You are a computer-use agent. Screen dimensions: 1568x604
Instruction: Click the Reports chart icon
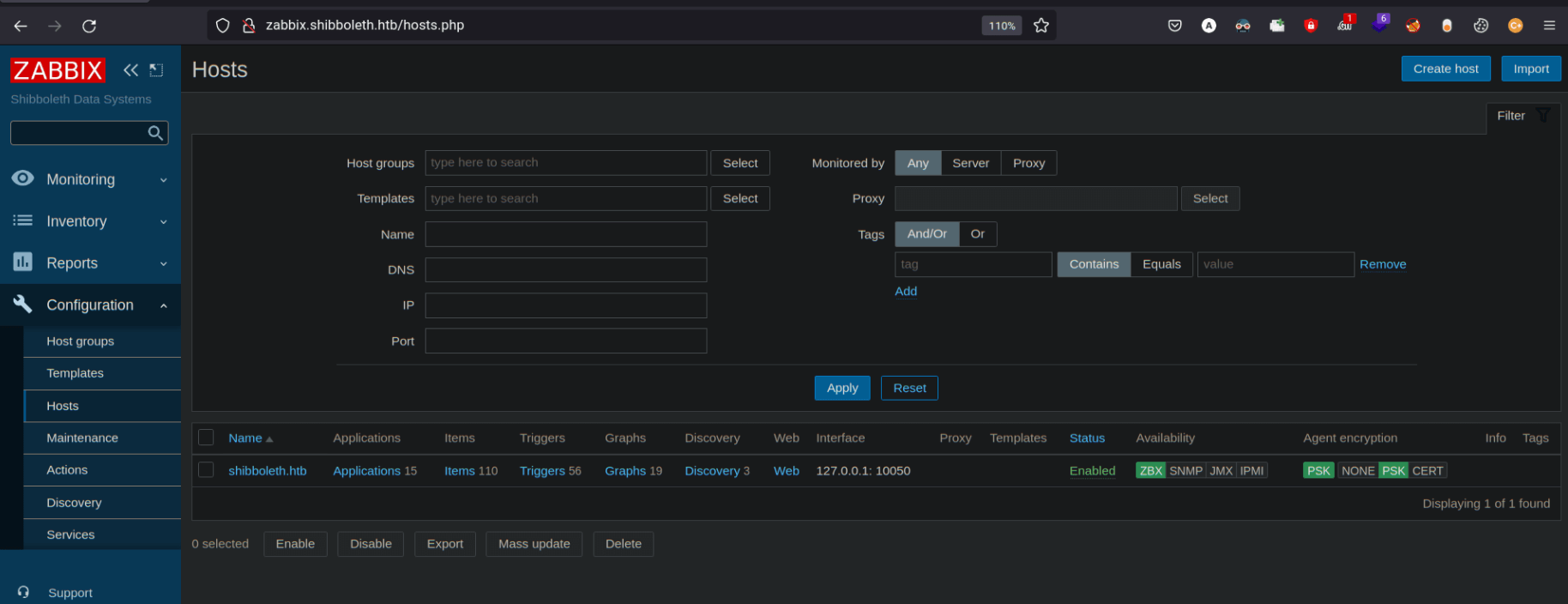coord(23,262)
